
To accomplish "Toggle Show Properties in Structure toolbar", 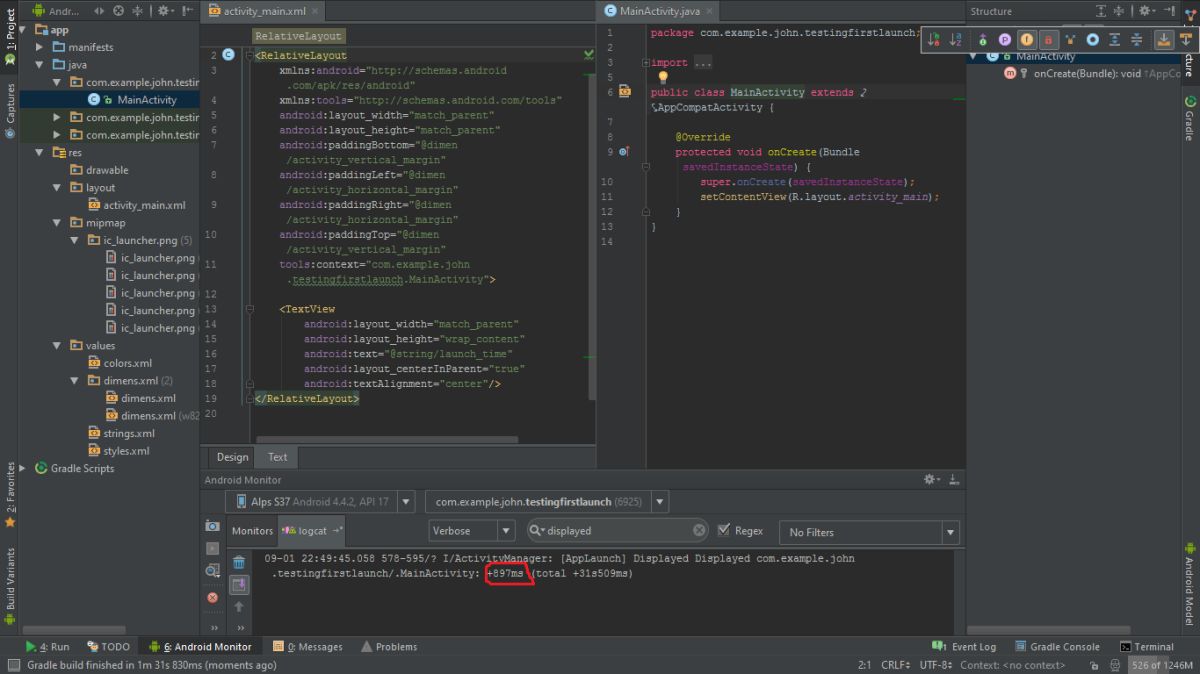I will (x=1004, y=39).
